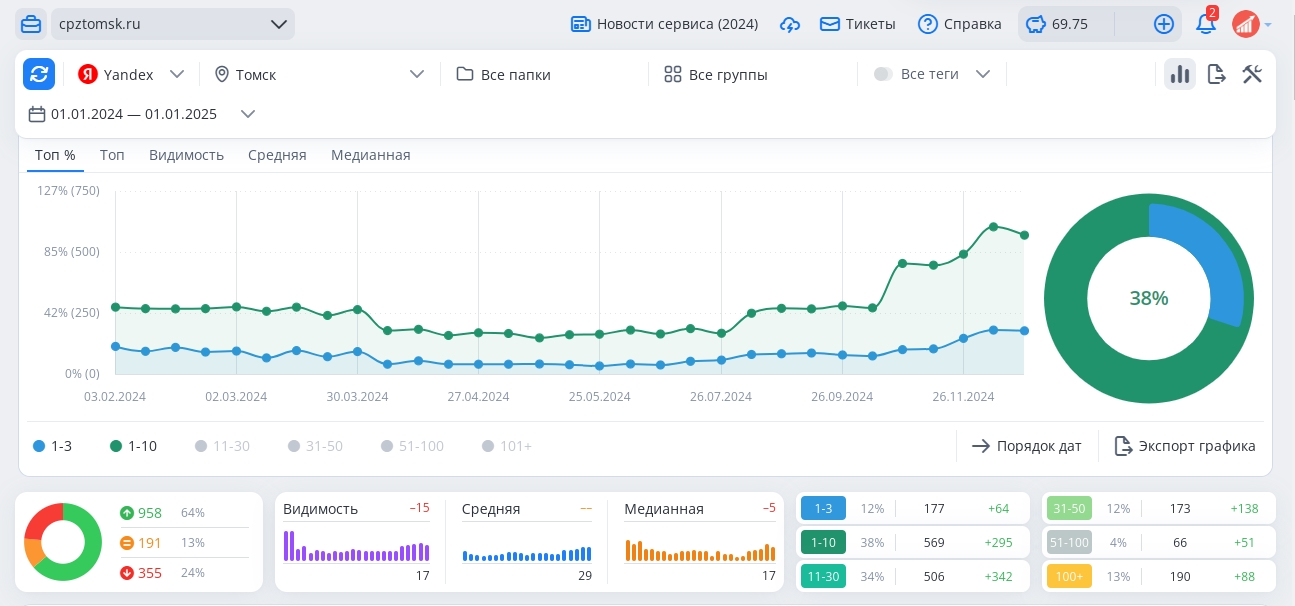Switch to the Медианная tab
The height and width of the screenshot is (606, 1295).
(x=371, y=155)
